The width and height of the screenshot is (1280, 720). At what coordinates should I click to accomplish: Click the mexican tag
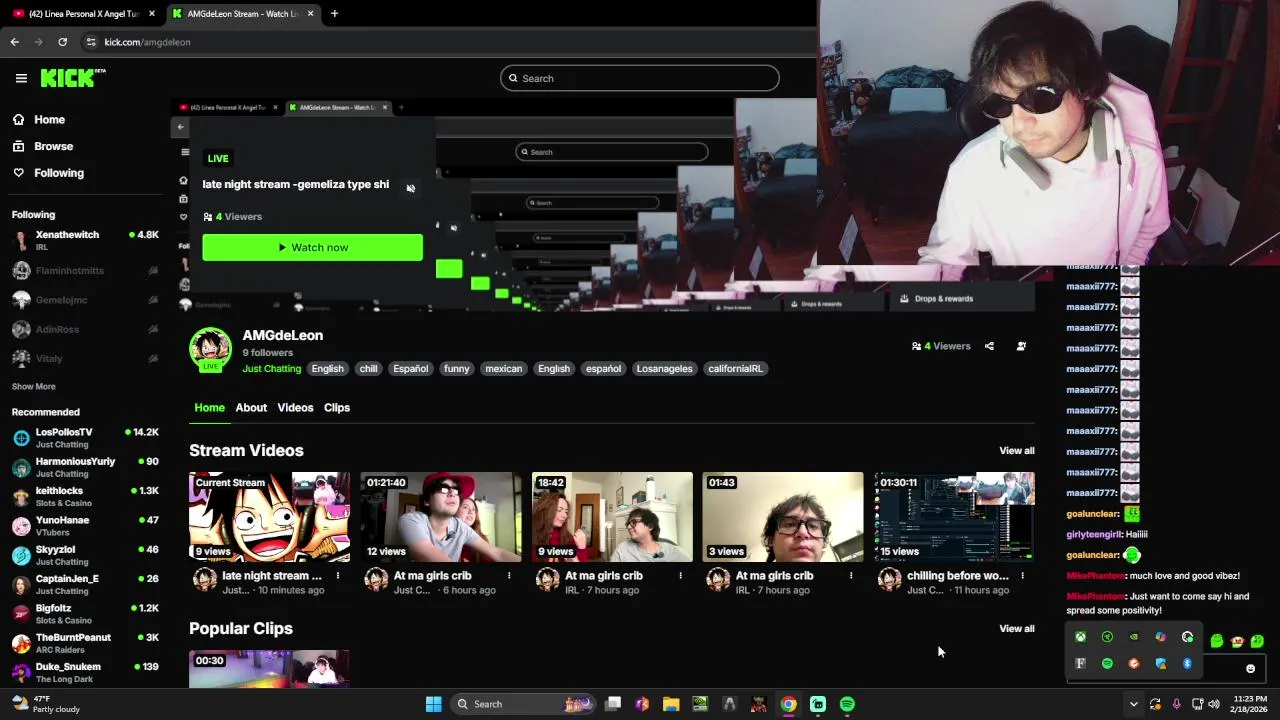(503, 369)
